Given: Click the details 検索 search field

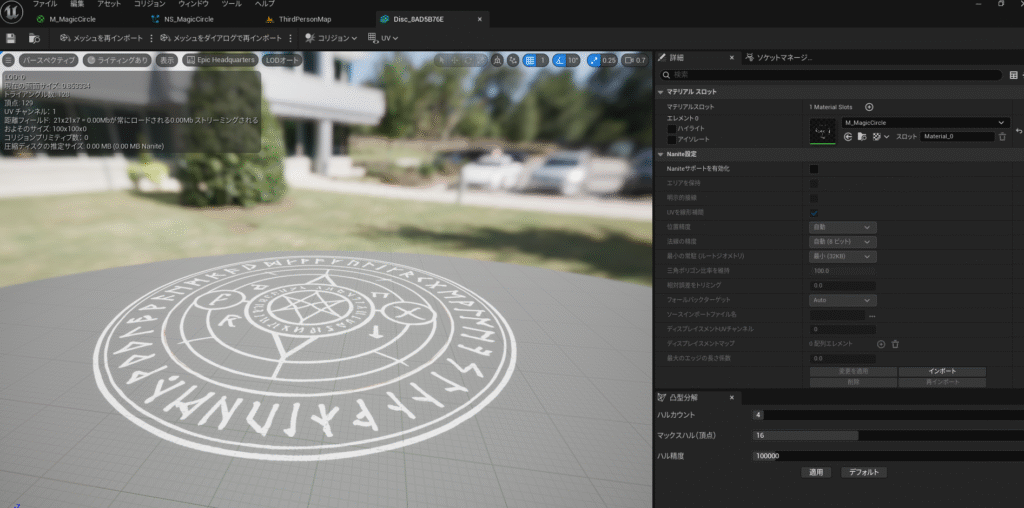Looking at the screenshot, I should tap(830, 75).
